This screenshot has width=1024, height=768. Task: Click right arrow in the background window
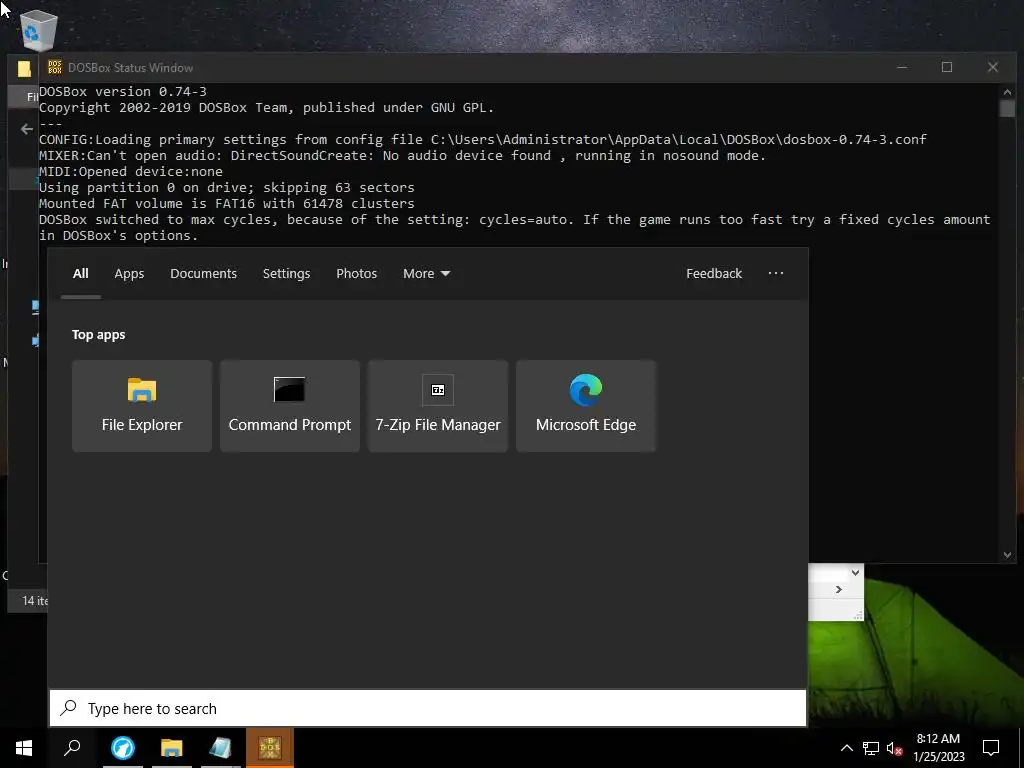(x=839, y=590)
